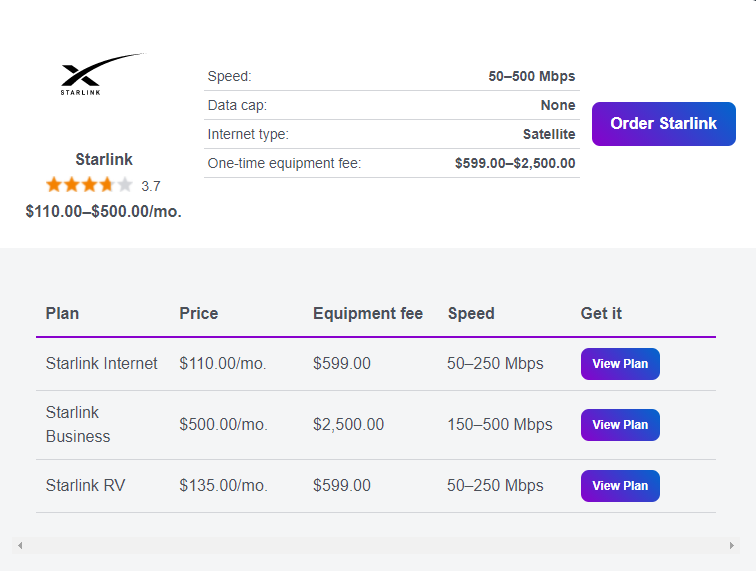Click the Starlink provider name

(104, 160)
